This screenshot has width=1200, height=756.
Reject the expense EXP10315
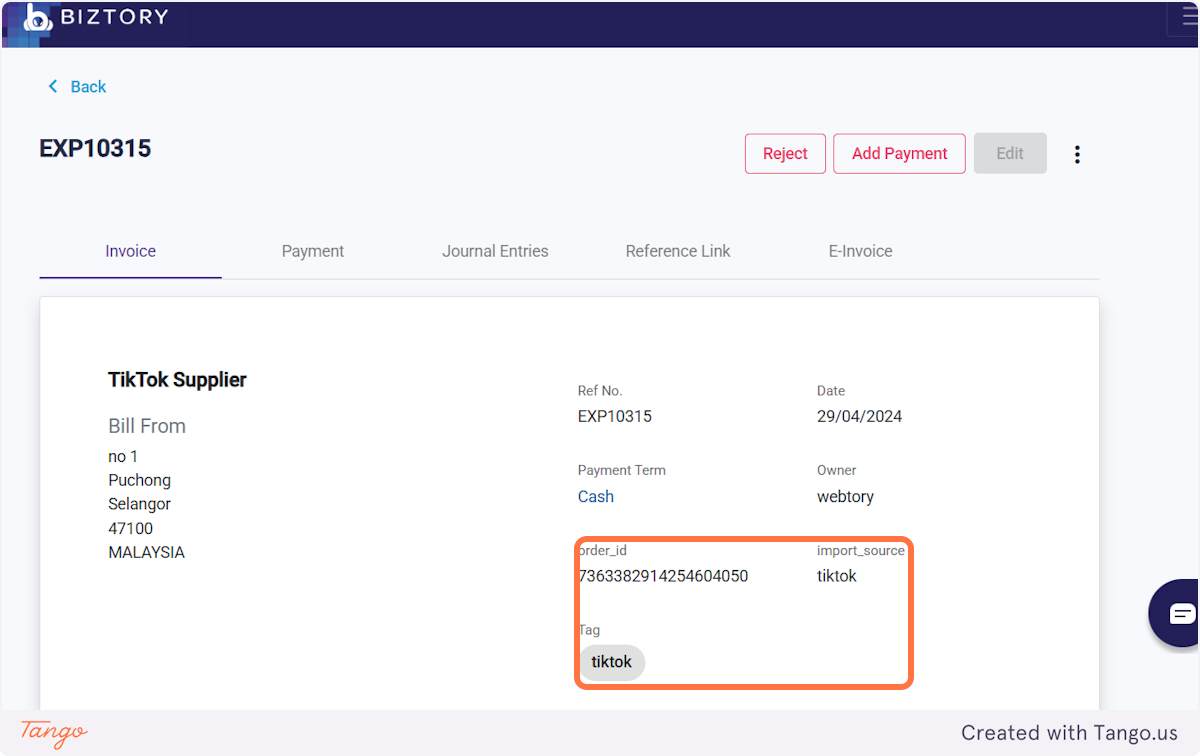point(785,153)
